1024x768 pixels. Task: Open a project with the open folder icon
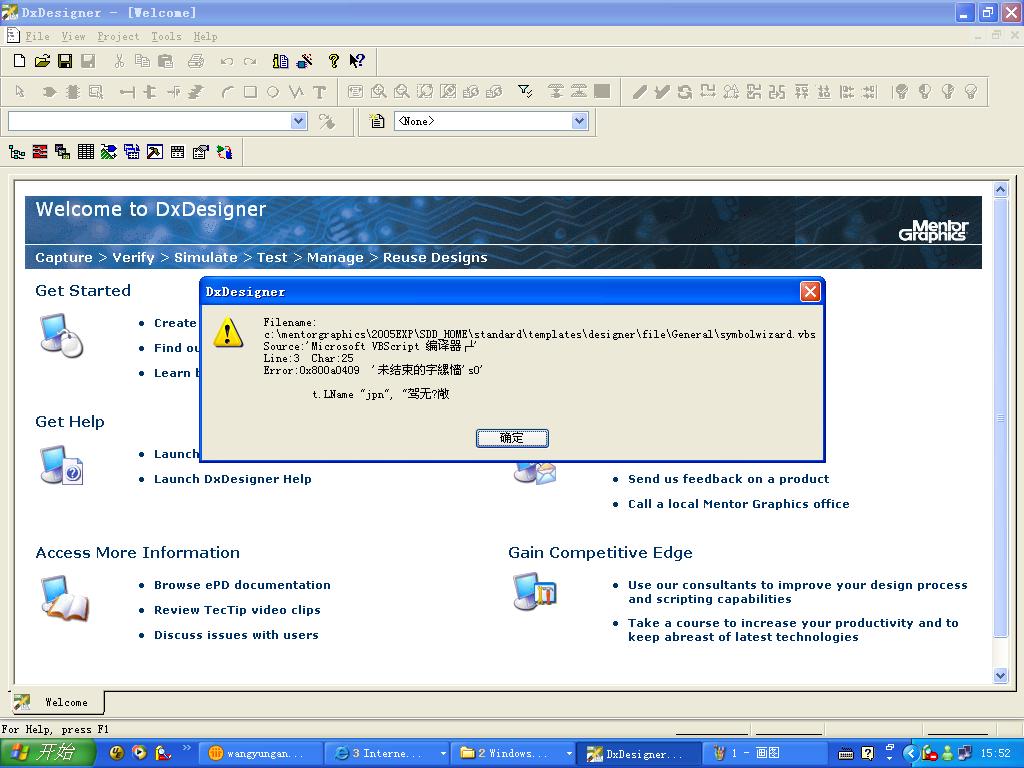[x=42, y=61]
